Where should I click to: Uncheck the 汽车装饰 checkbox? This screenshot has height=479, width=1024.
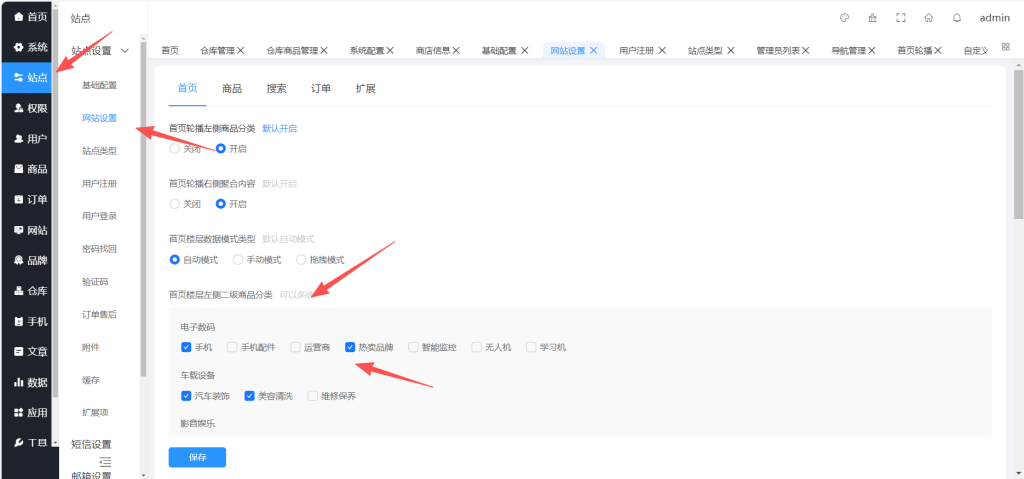[x=185, y=395]
